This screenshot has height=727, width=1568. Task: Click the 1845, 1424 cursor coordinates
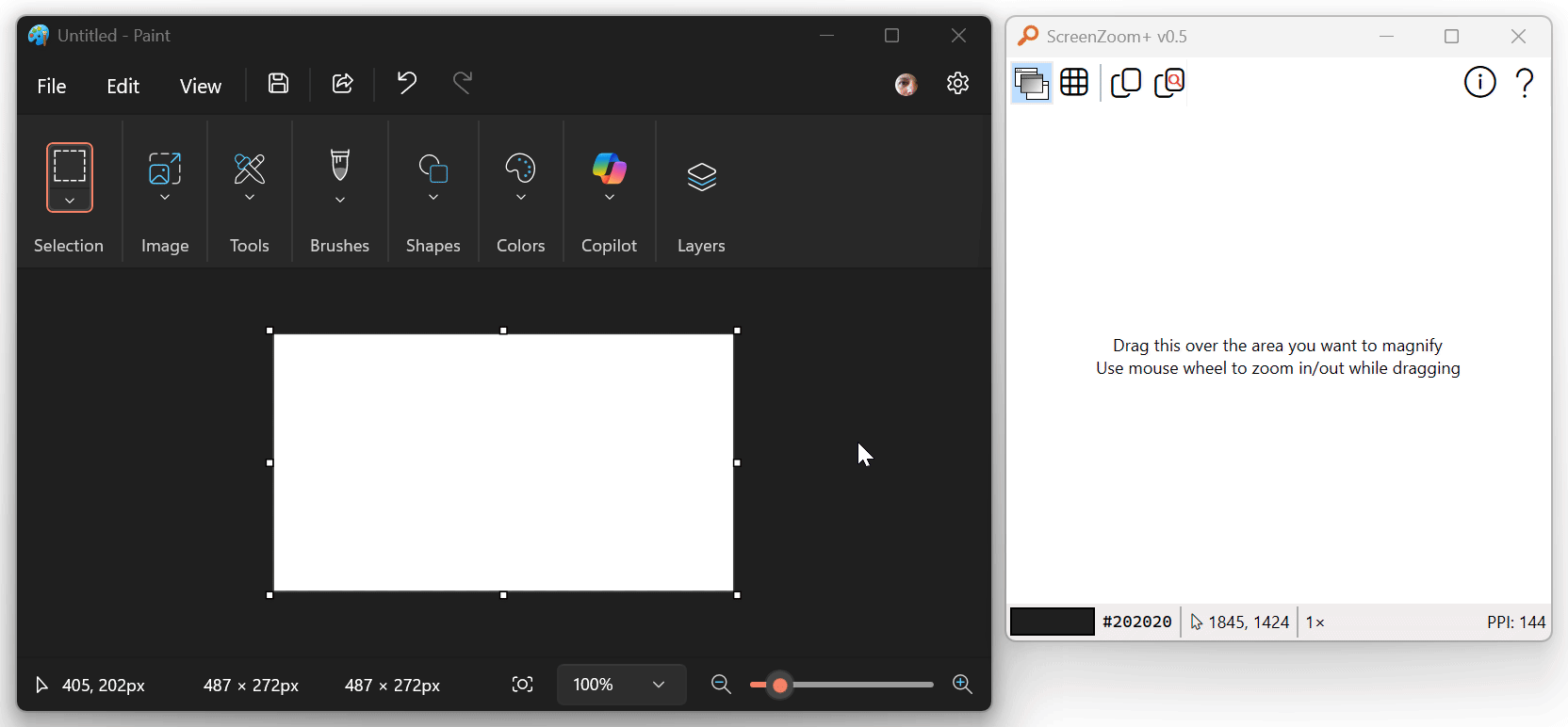tap(1249, 622)
